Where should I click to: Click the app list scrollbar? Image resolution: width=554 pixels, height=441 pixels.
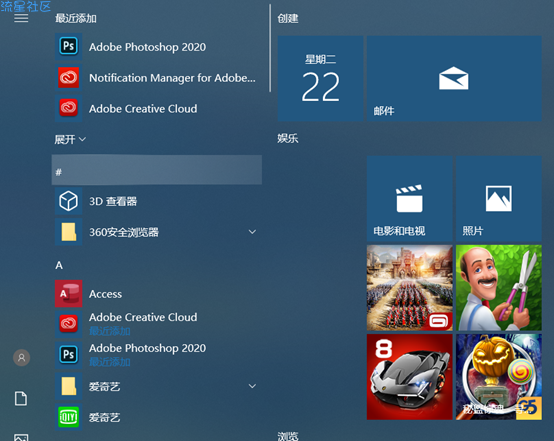coord(270,48)
